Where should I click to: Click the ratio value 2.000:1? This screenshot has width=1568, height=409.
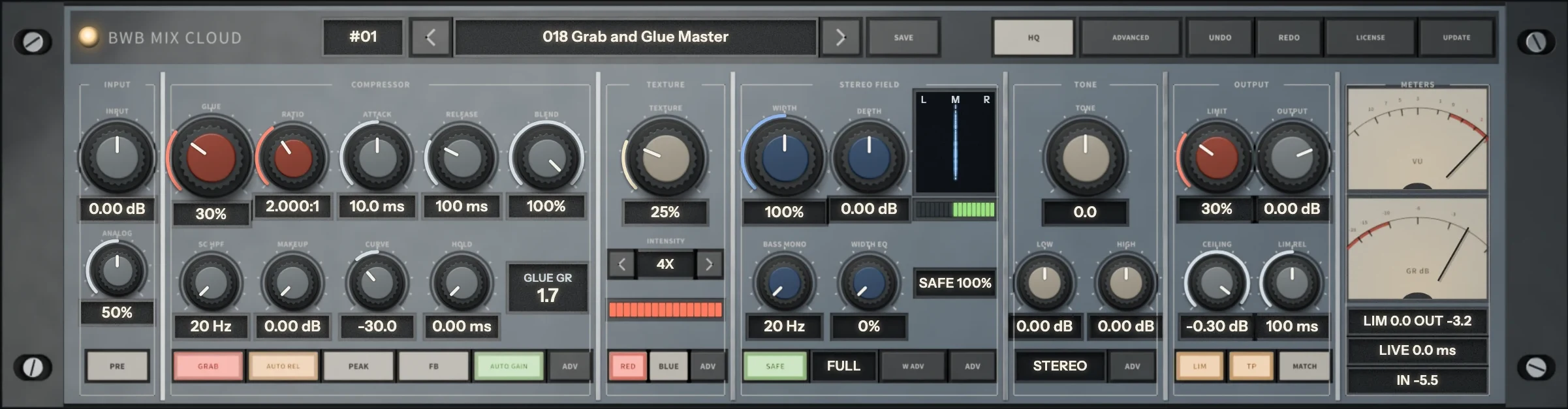click(x=292, y=207)
